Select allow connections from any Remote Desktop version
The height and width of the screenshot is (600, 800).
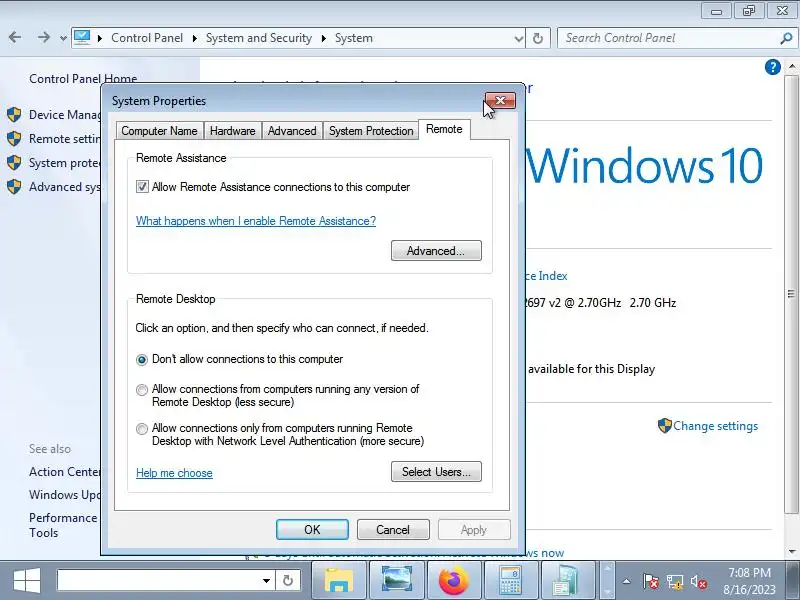[x=142, y=390]
